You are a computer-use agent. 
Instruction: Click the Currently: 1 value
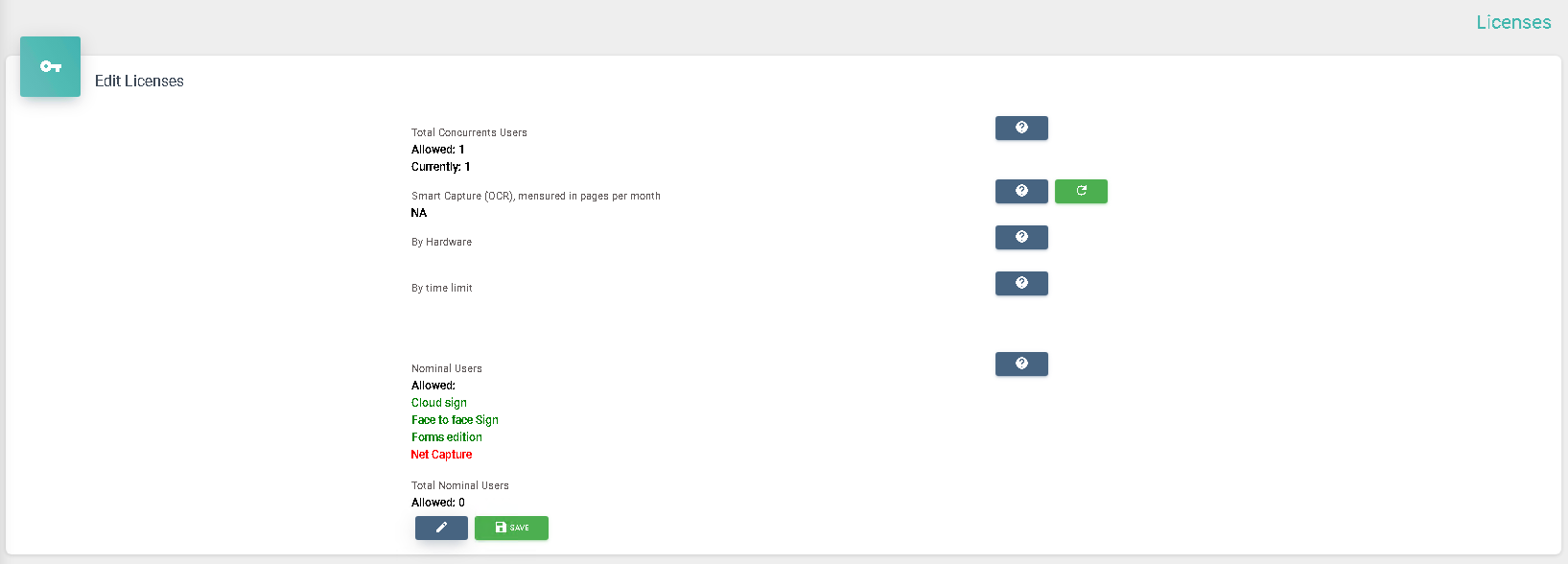441,167
